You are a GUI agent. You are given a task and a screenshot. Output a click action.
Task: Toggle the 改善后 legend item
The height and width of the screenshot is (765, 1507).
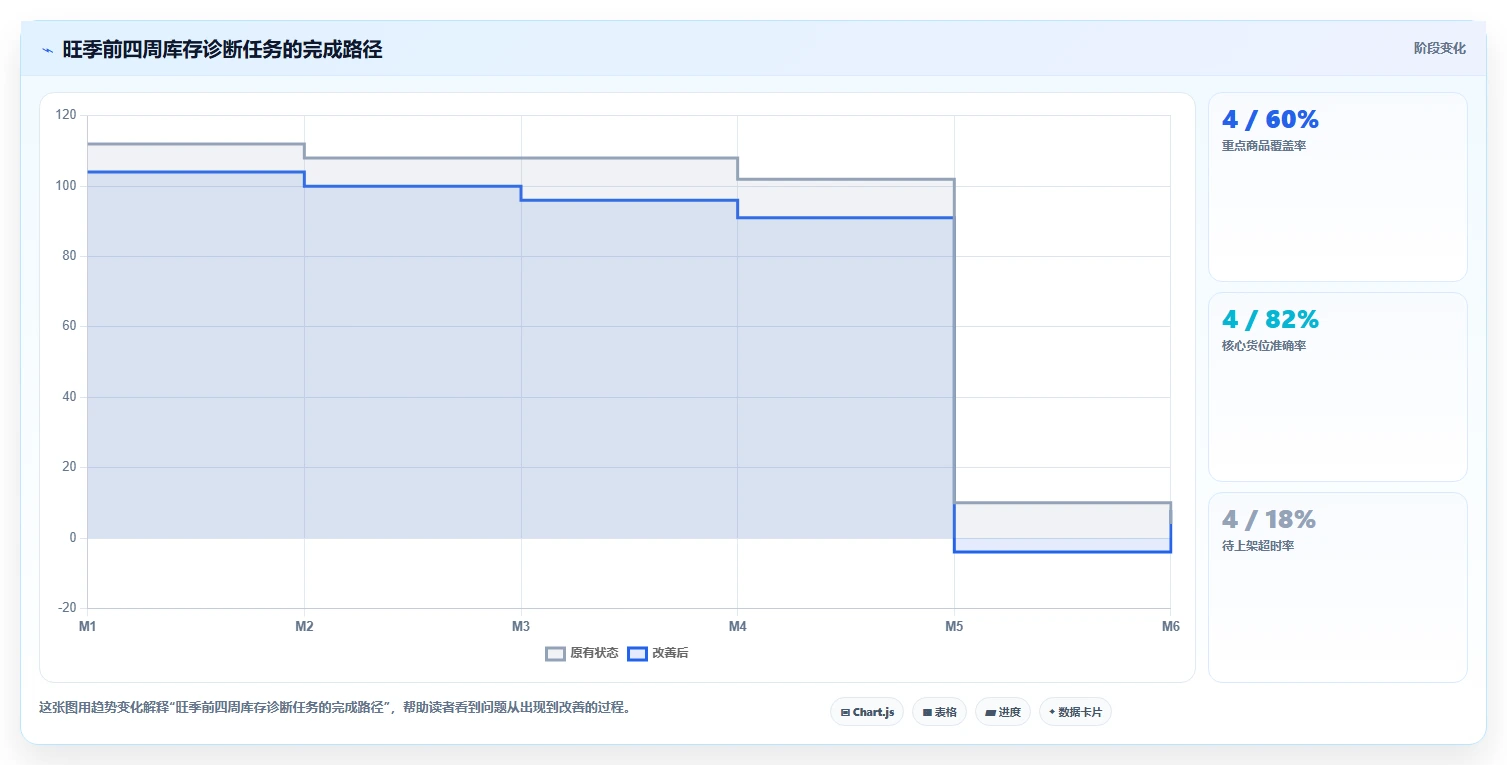(x=658, y=653)
